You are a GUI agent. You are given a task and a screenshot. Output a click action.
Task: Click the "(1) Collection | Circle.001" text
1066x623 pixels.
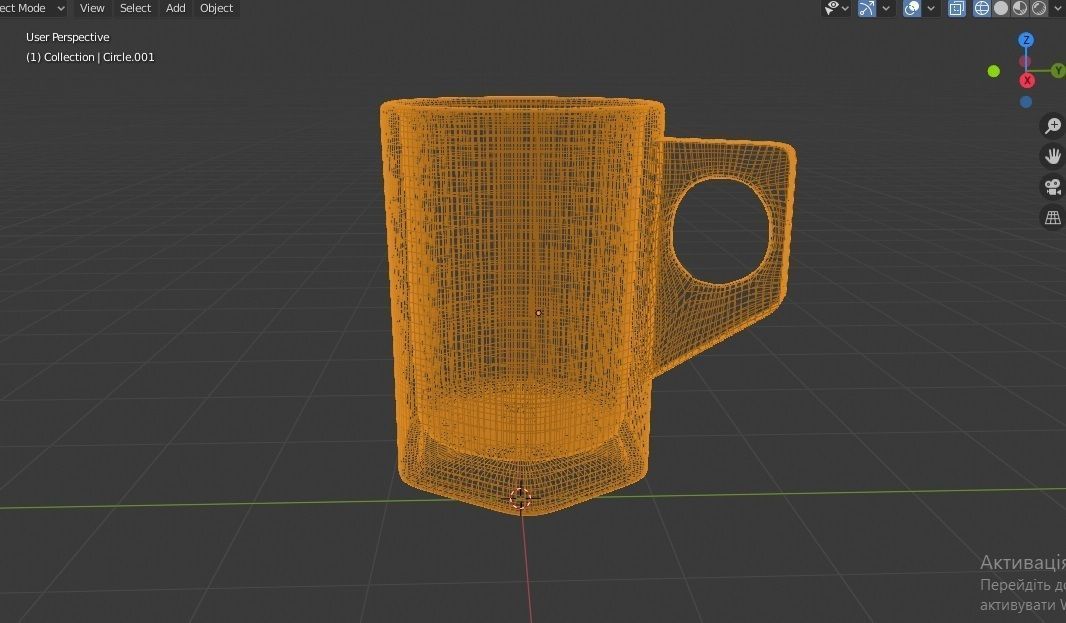coord(90,57)
